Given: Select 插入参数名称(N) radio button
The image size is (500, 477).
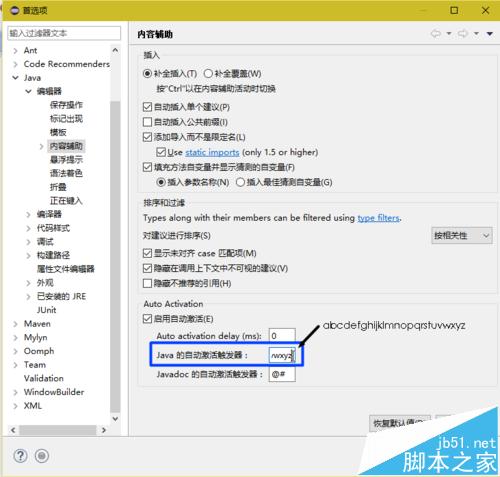Looking at the screenshot, I should pos(161,182).
